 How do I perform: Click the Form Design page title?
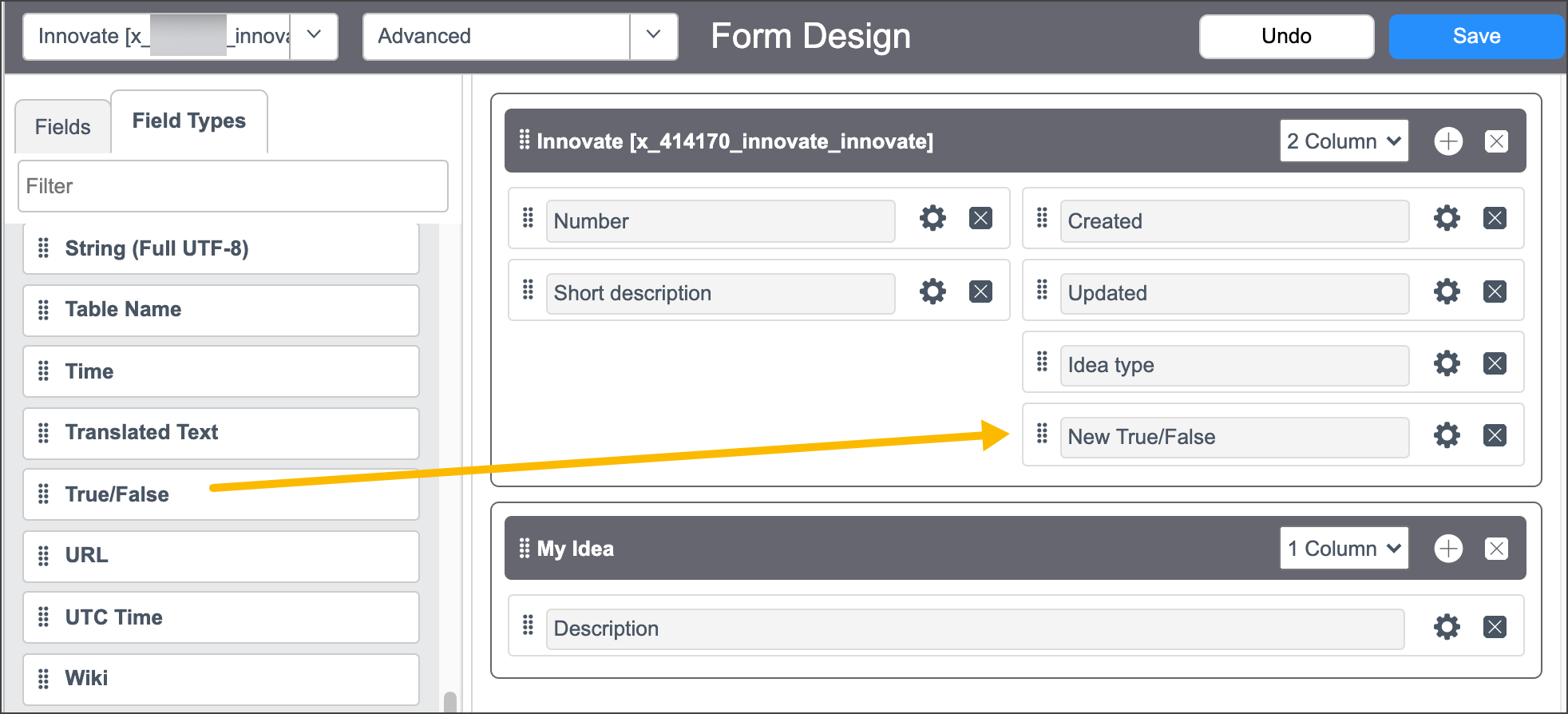point(810,36)
